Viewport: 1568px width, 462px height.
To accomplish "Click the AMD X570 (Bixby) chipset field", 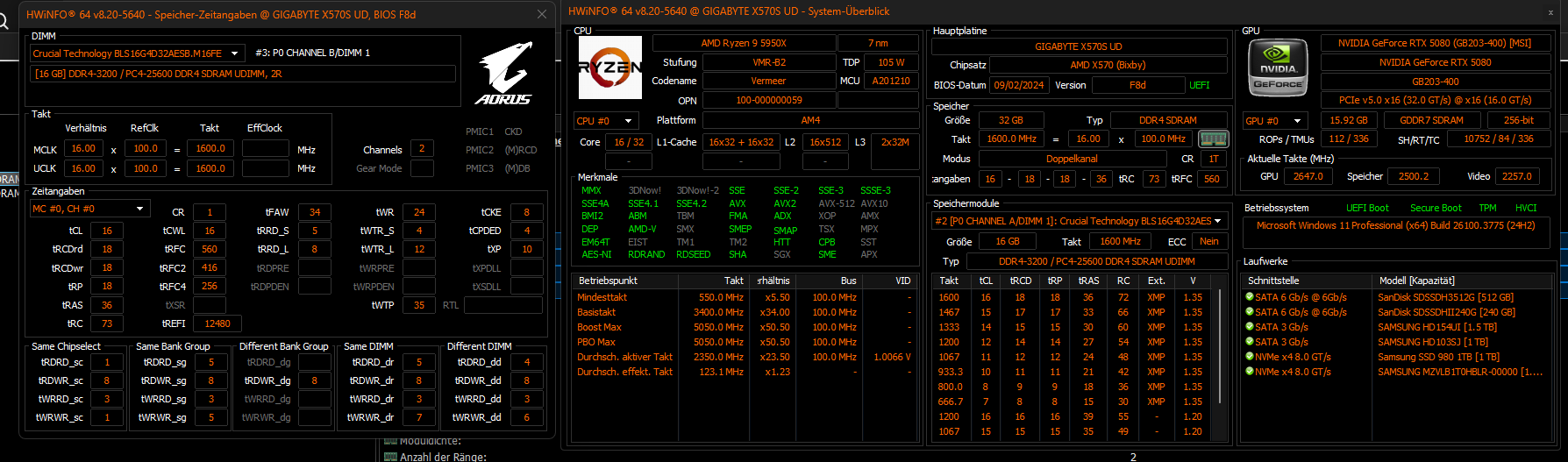I will tap(1108, 65).
